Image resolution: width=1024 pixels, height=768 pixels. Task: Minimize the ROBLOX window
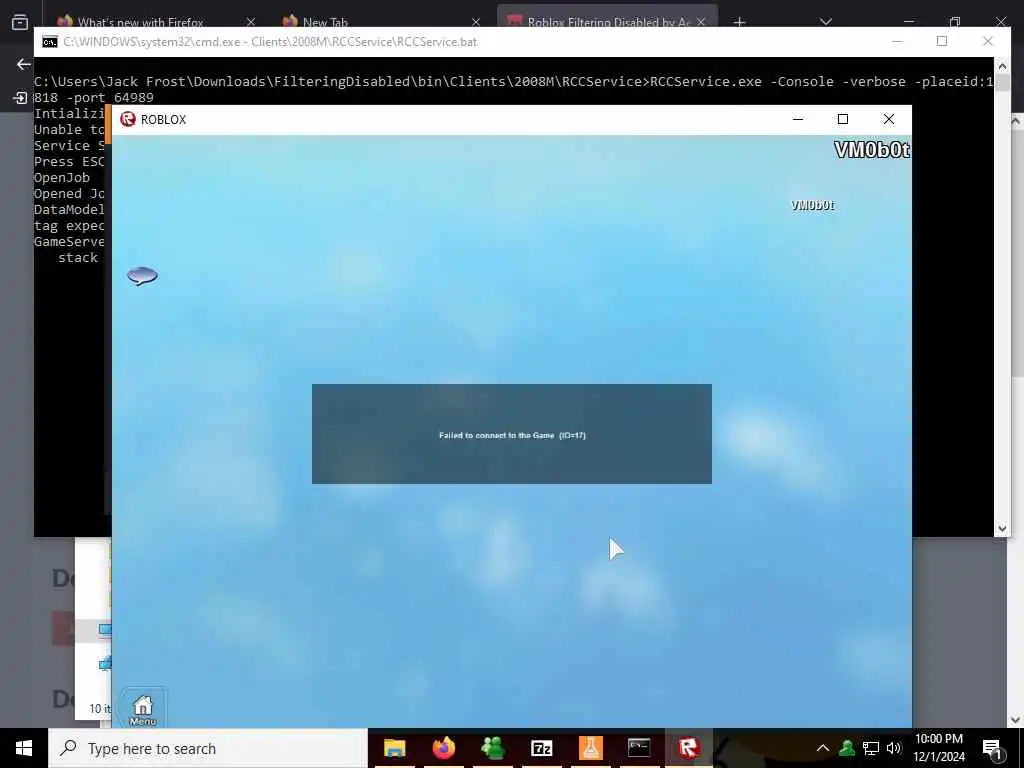pyautogui.click(x=798, y=119)
